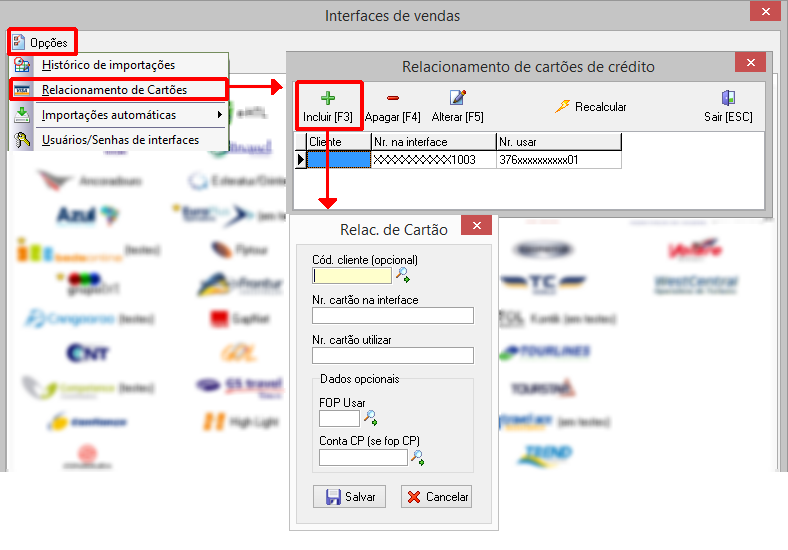Viewport: 788px width, 550px height.
Task: Click the Recalcular lightning button
Action: click(591, 107)
